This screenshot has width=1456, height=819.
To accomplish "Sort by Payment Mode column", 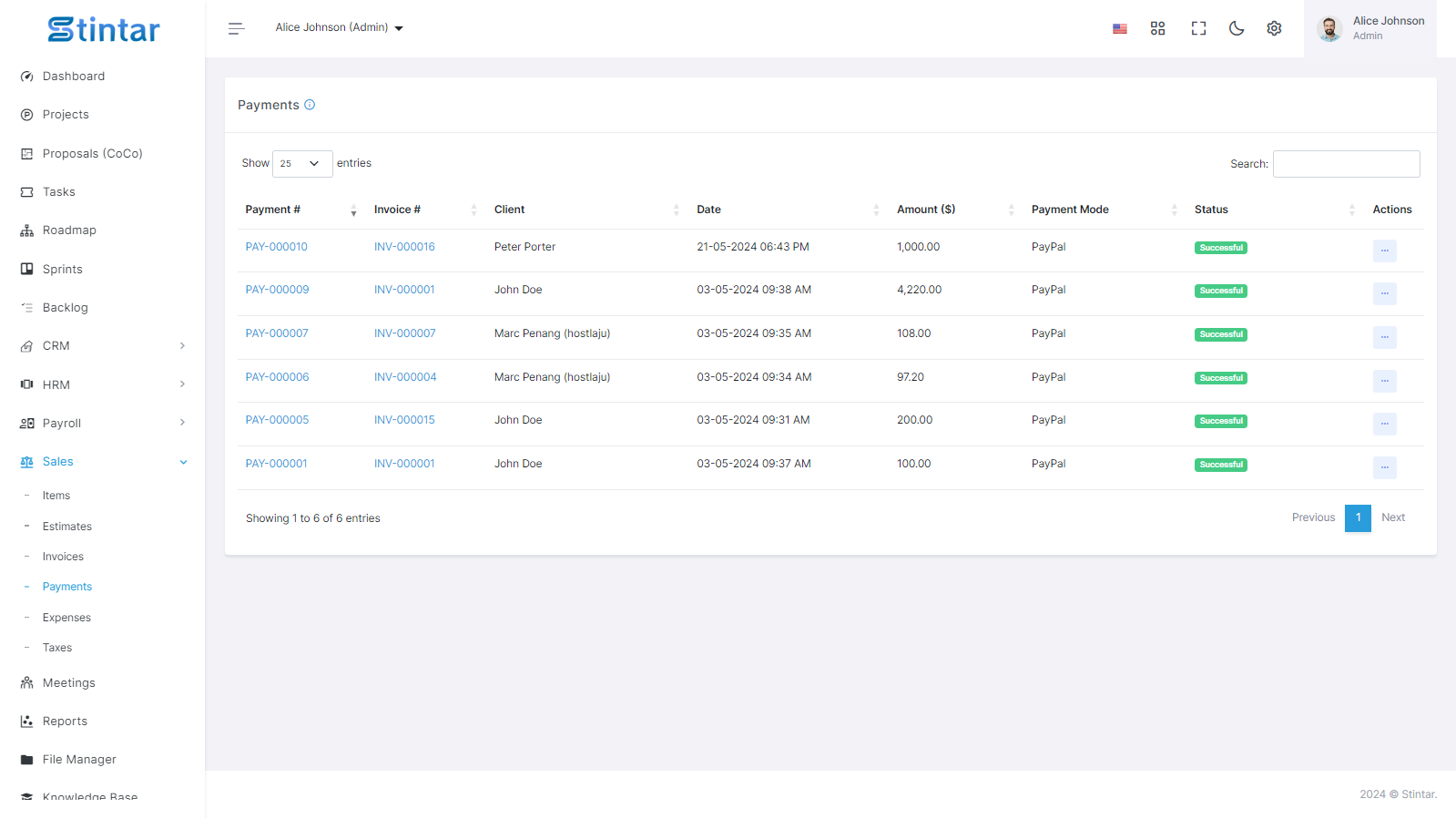I will 1104,210.
